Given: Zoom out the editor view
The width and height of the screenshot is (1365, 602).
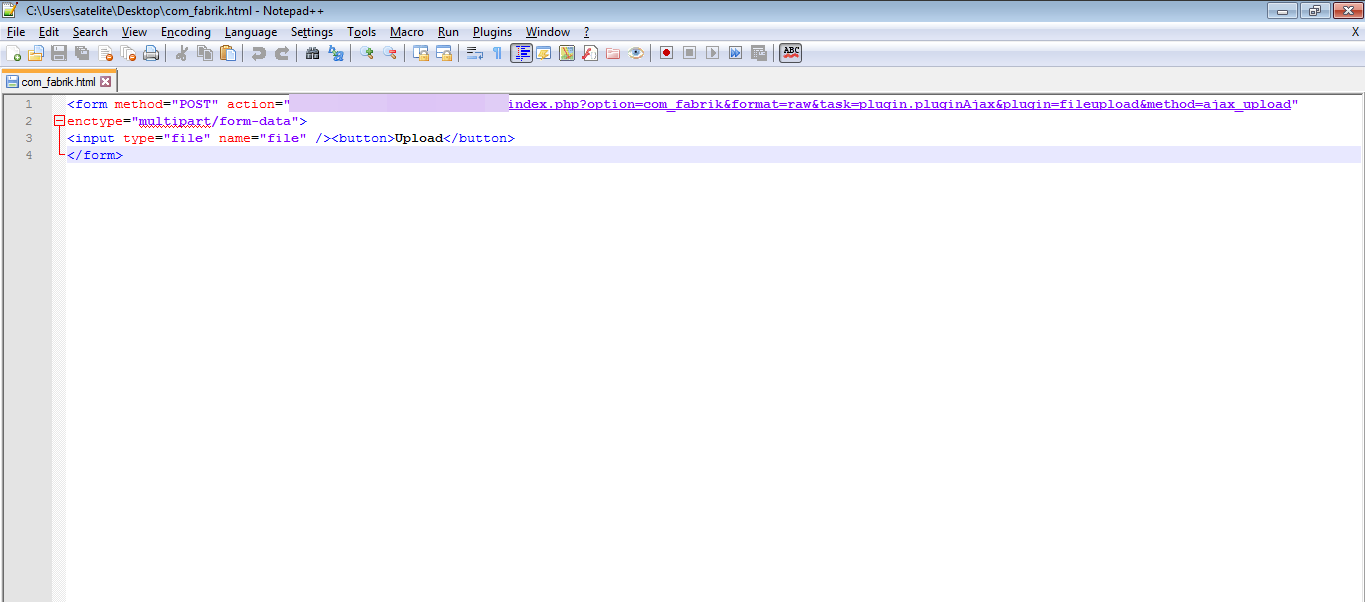Looking at the screenshot, I should (x=389, y=52).
